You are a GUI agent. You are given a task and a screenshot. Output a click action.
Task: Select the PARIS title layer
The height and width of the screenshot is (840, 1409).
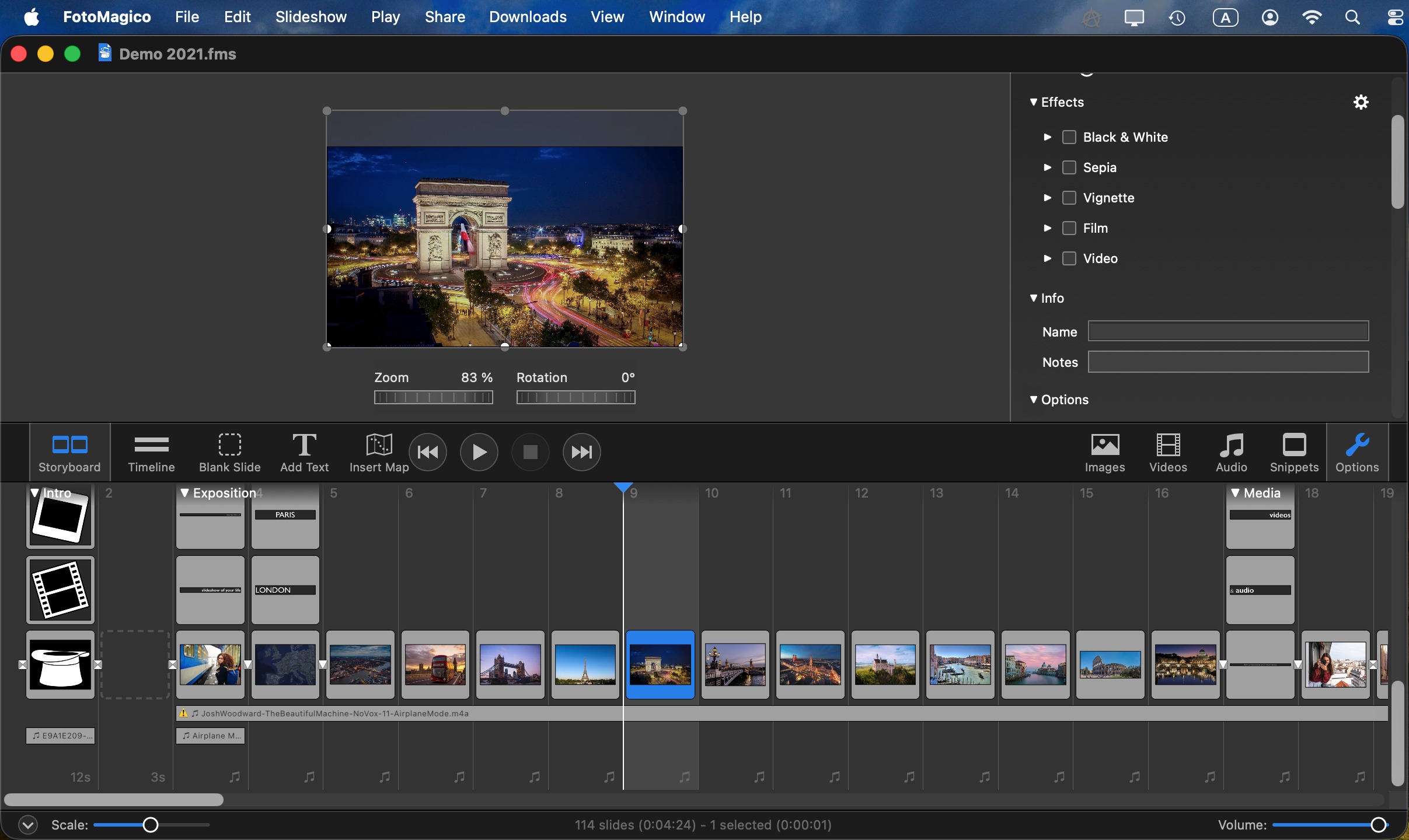(285, 516)
